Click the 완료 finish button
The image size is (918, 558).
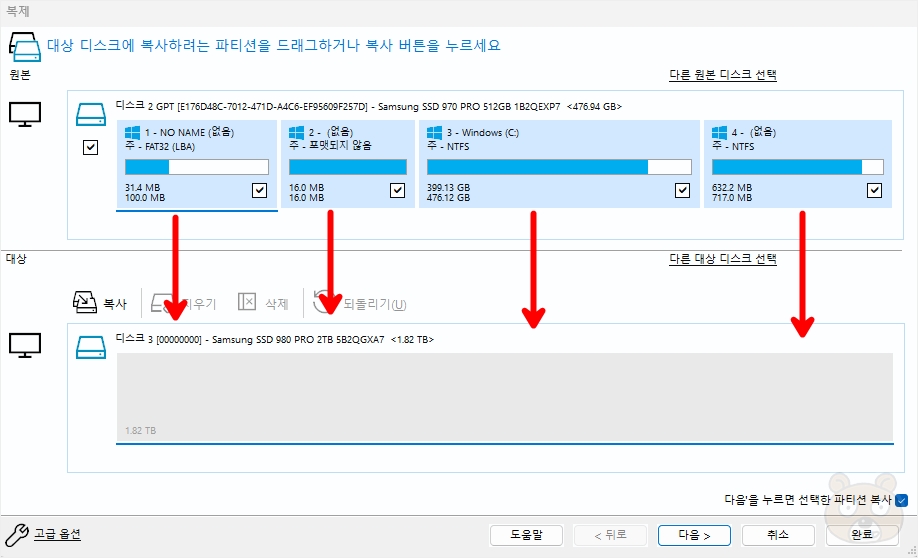click(862, 535)
